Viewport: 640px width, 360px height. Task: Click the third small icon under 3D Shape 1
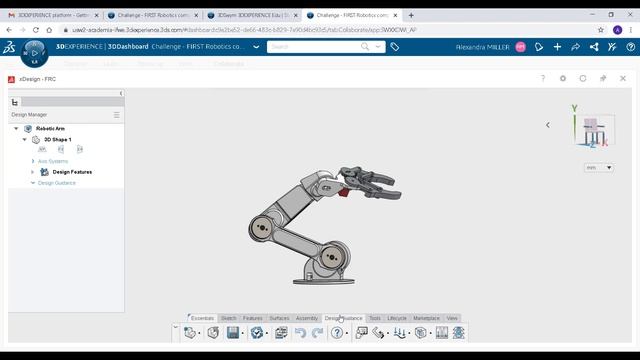click(x=80, y=149)
